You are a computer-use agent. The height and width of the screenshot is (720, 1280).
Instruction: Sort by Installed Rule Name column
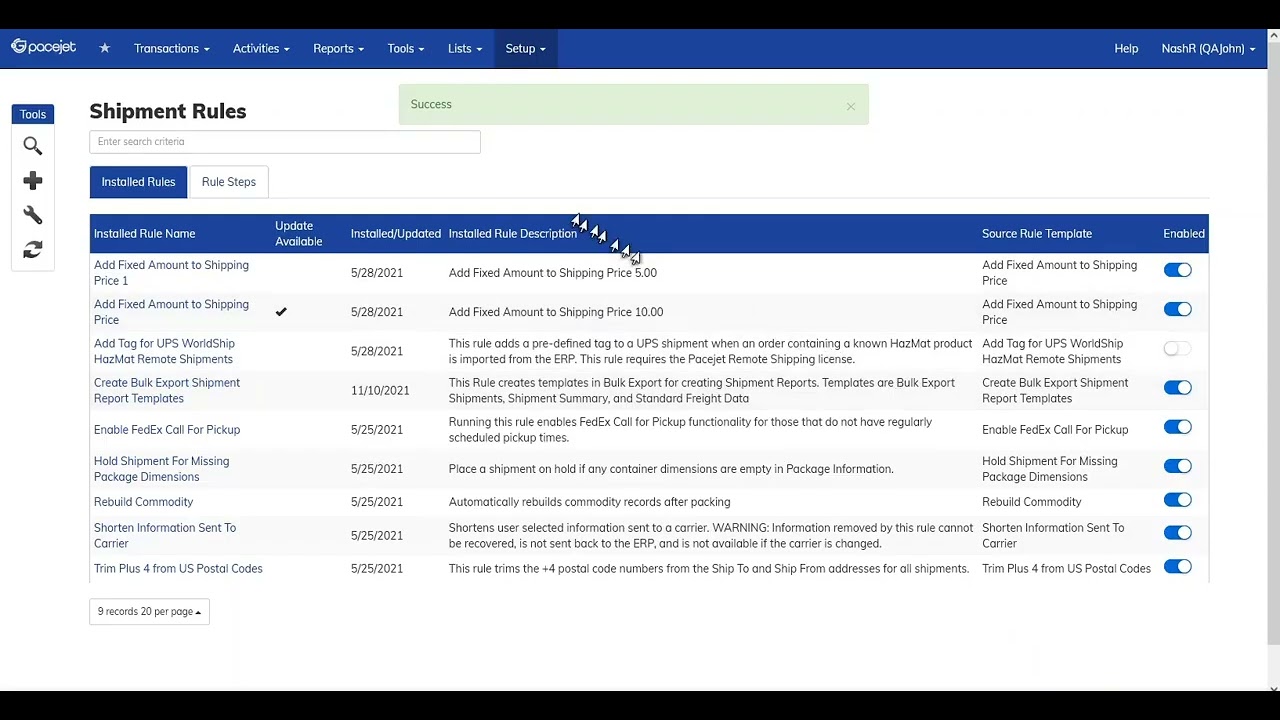[145, 234]
